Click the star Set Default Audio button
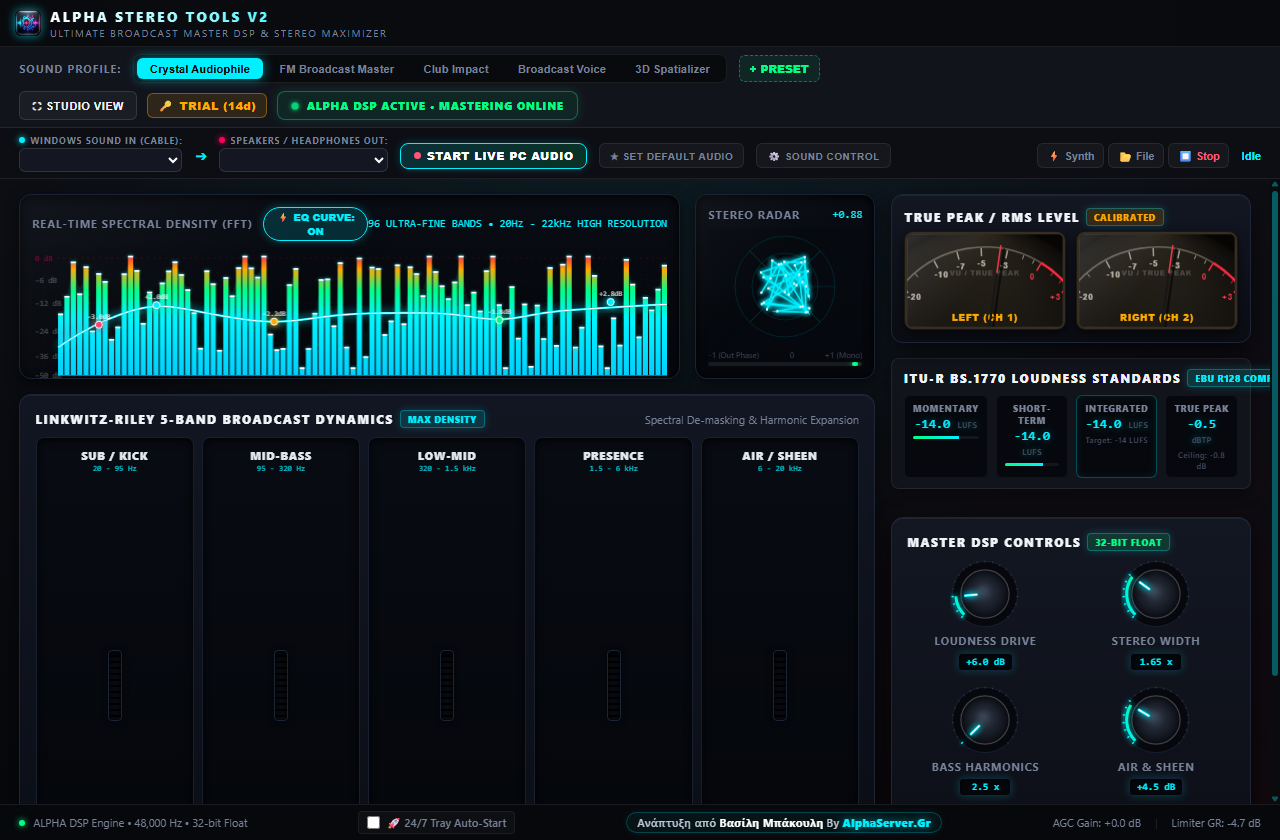1280x840 pixels. [x=672, y=156]
